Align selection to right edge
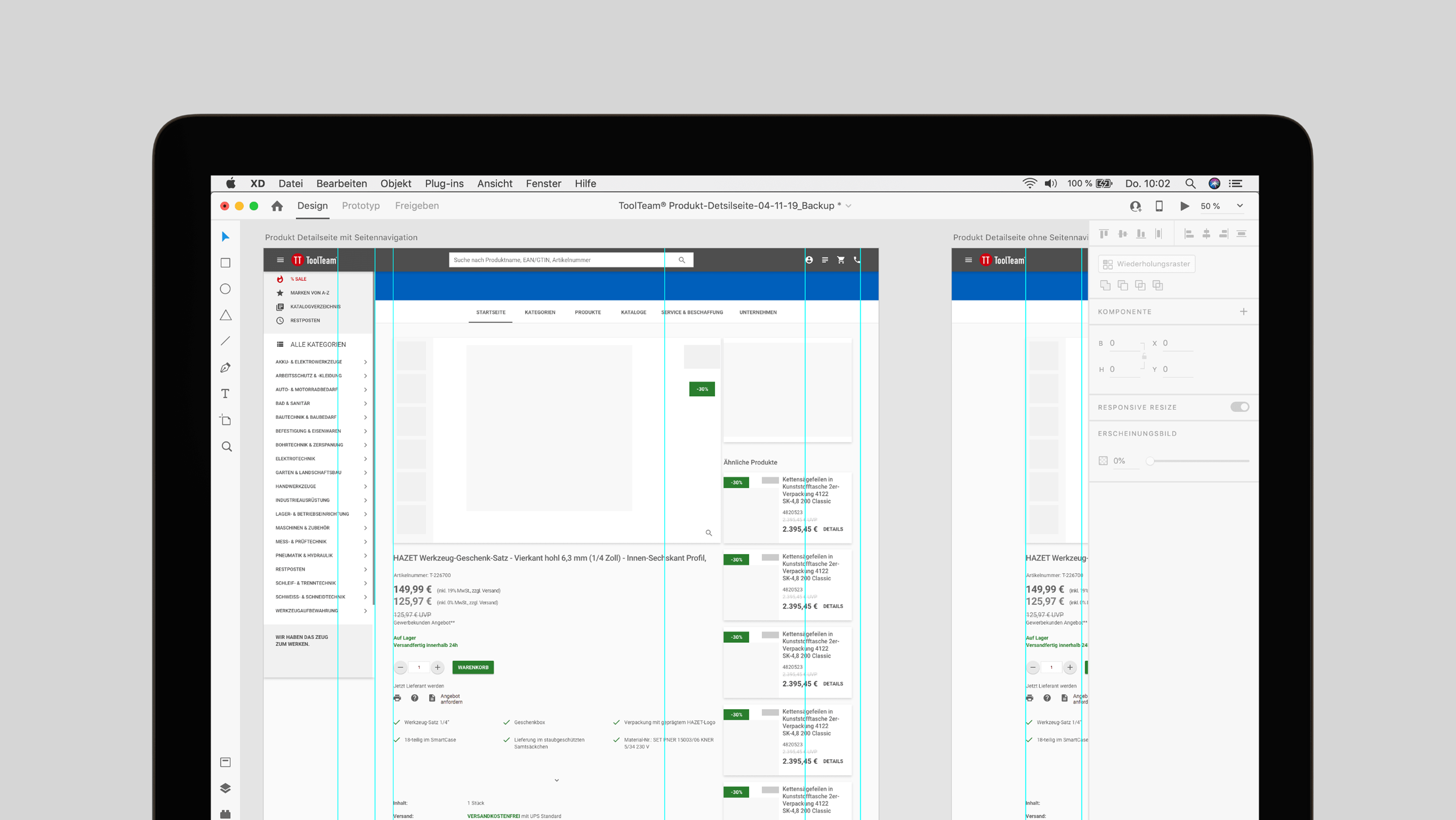 tap(1224, 234)
